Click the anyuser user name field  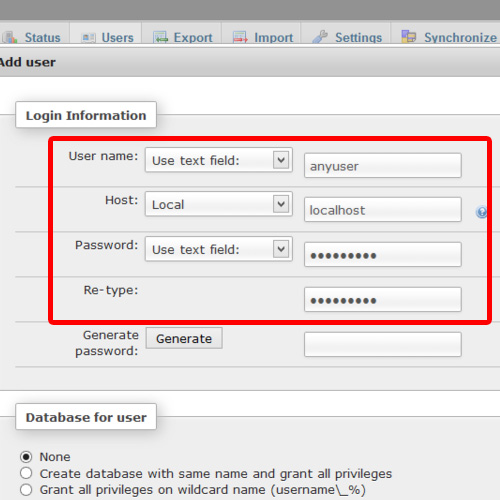tap(383, 166)
